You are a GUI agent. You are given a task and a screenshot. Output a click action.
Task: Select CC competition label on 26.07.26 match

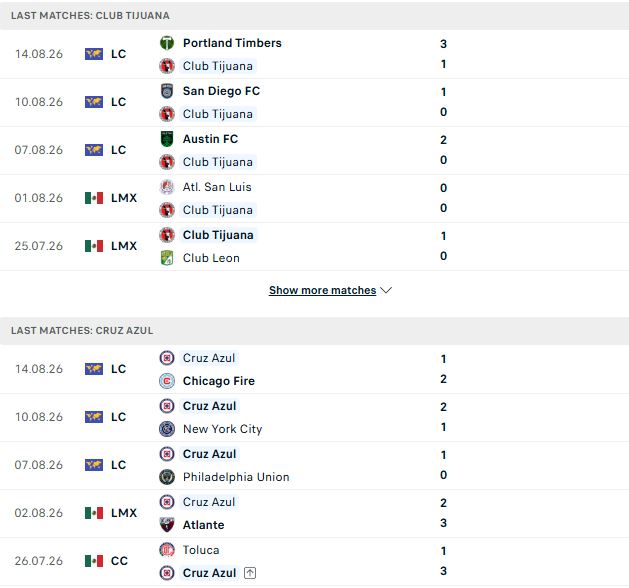[x=119, y=561]
